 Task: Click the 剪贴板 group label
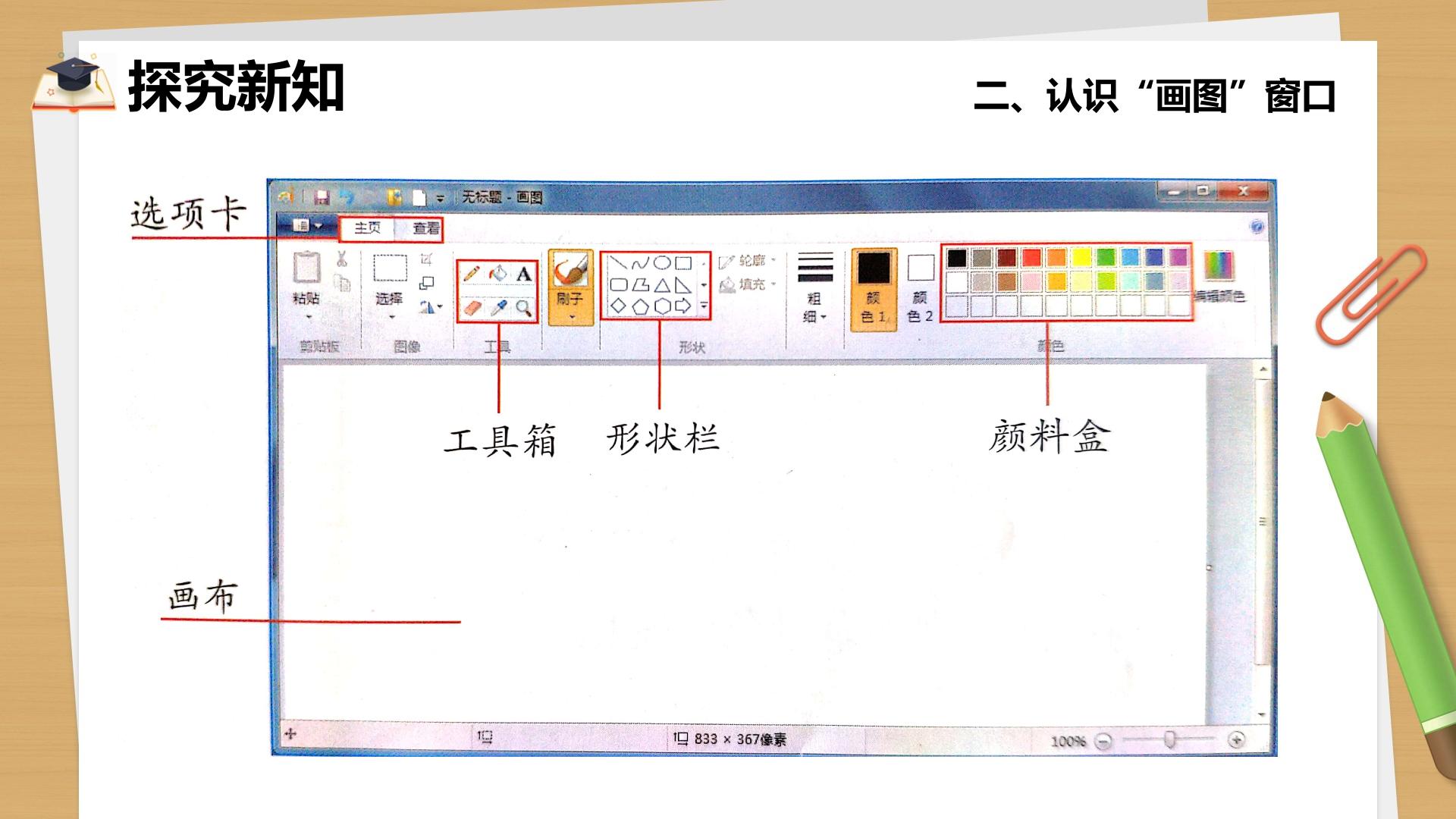tap(319, 347)
